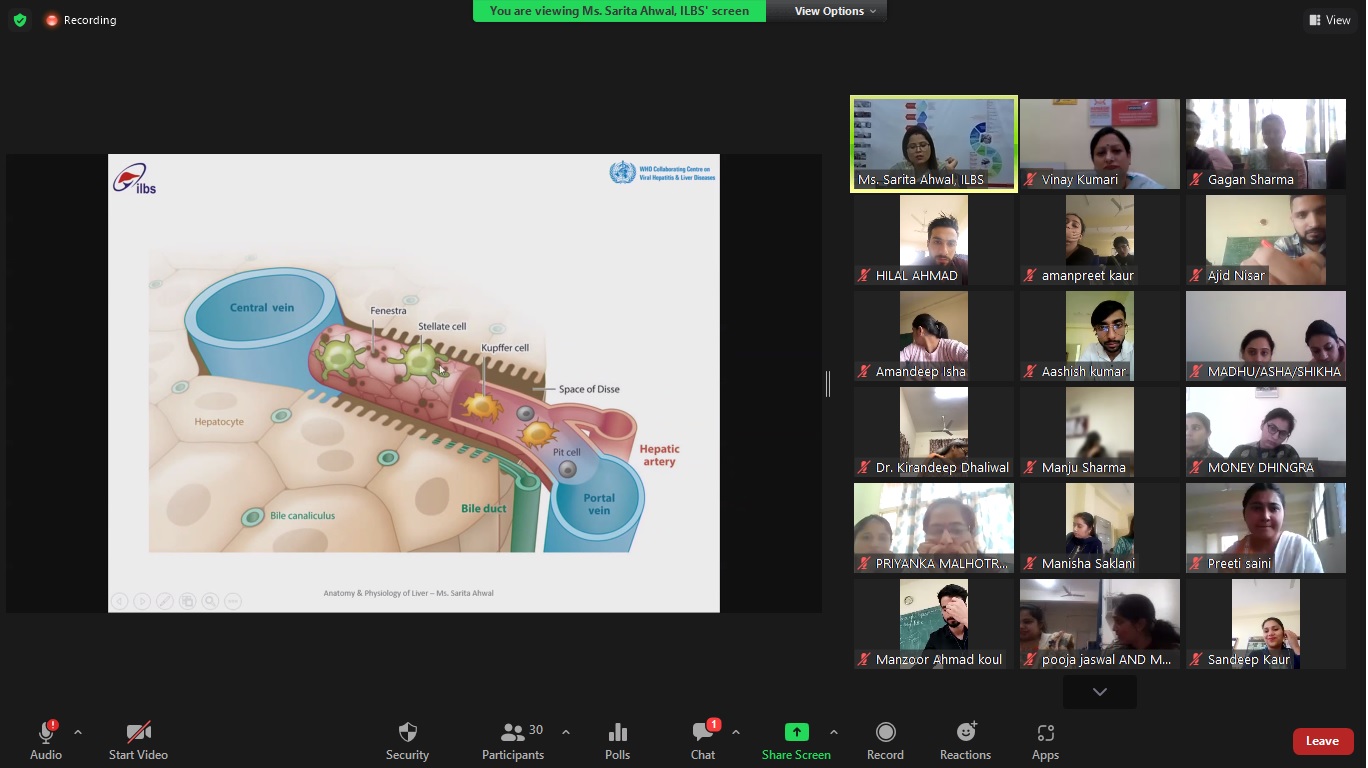
Task: Show next page of gallery participants
Action: point(1100,692)
